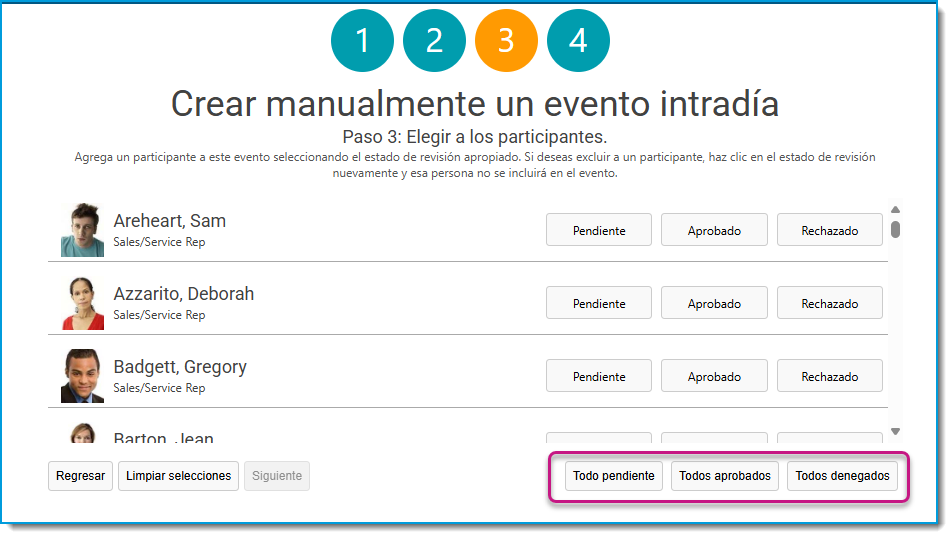
Task: Click the scrollbar up arrow
Action: coord(896,209)
